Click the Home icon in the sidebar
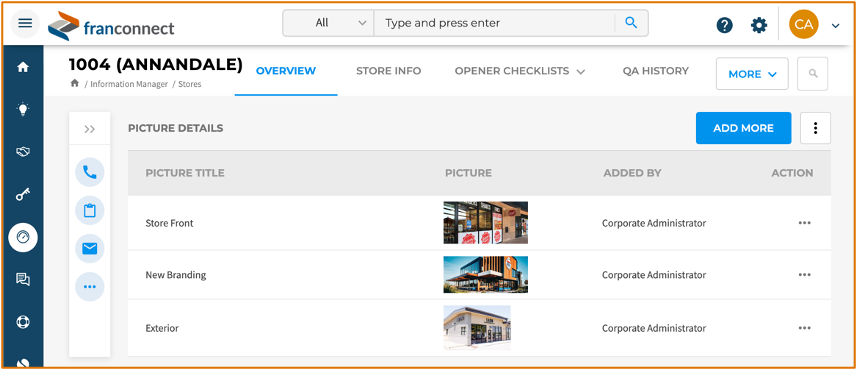The image size is (856, 370). pyautogui.click(x=23, y=68)
